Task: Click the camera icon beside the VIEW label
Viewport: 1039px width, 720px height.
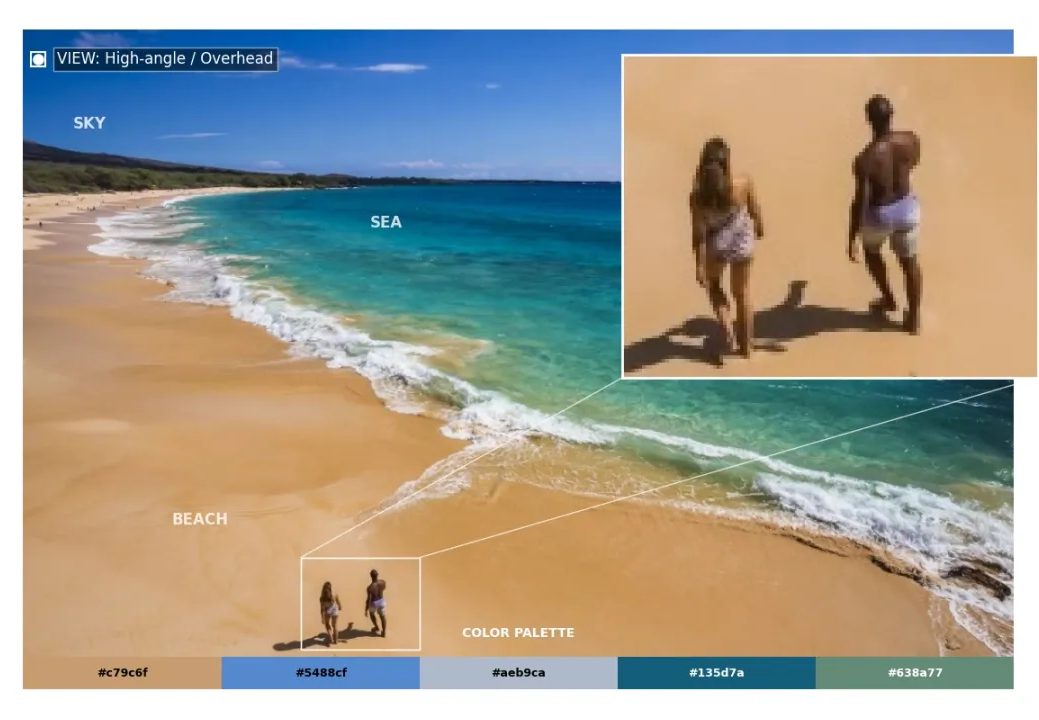Action: [38, 59]
